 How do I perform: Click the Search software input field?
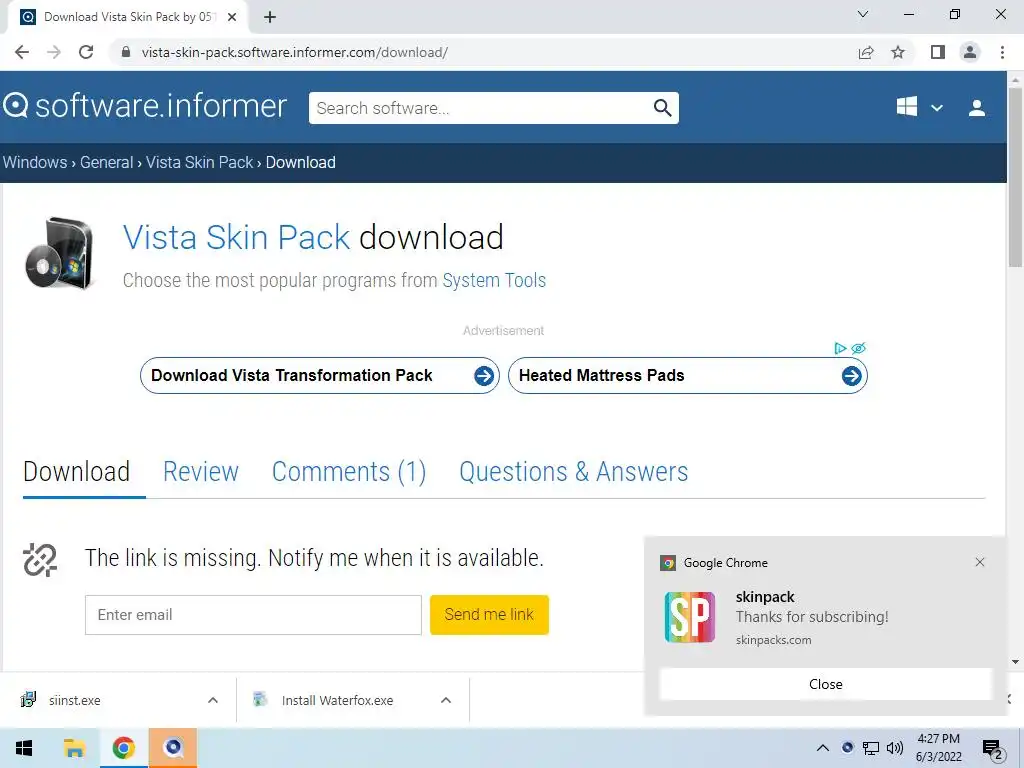[480, 108]
